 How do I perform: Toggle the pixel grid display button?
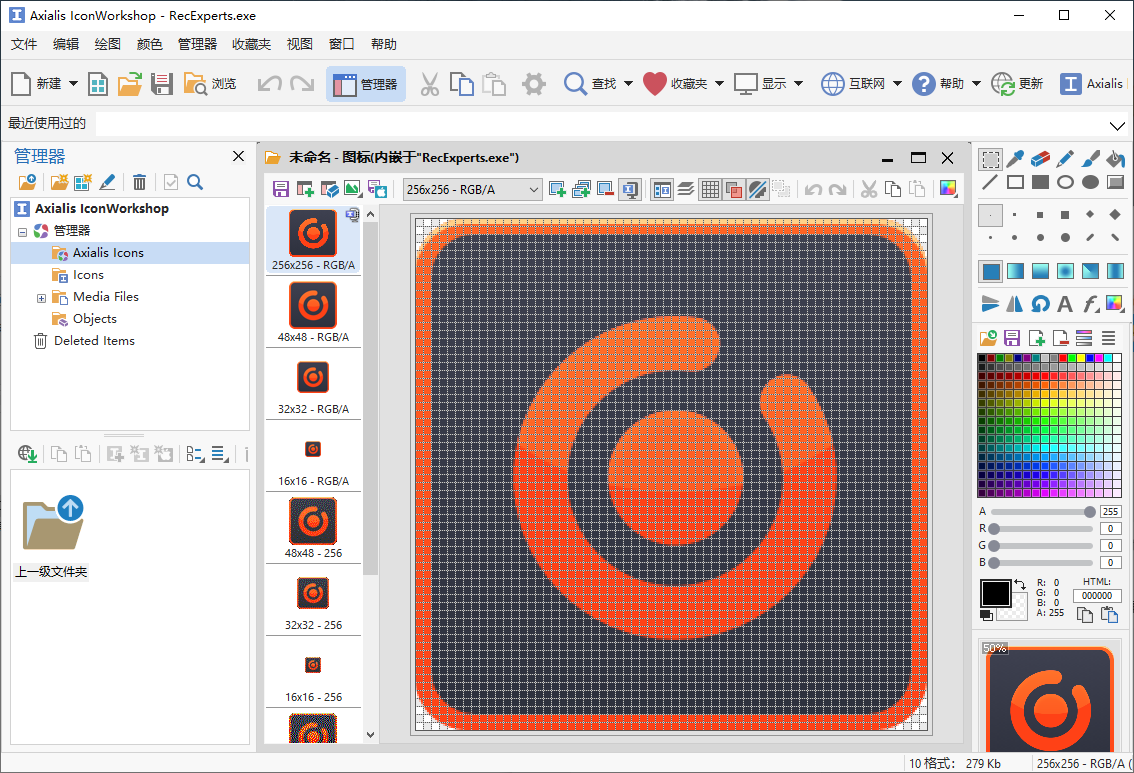[709, 189]
